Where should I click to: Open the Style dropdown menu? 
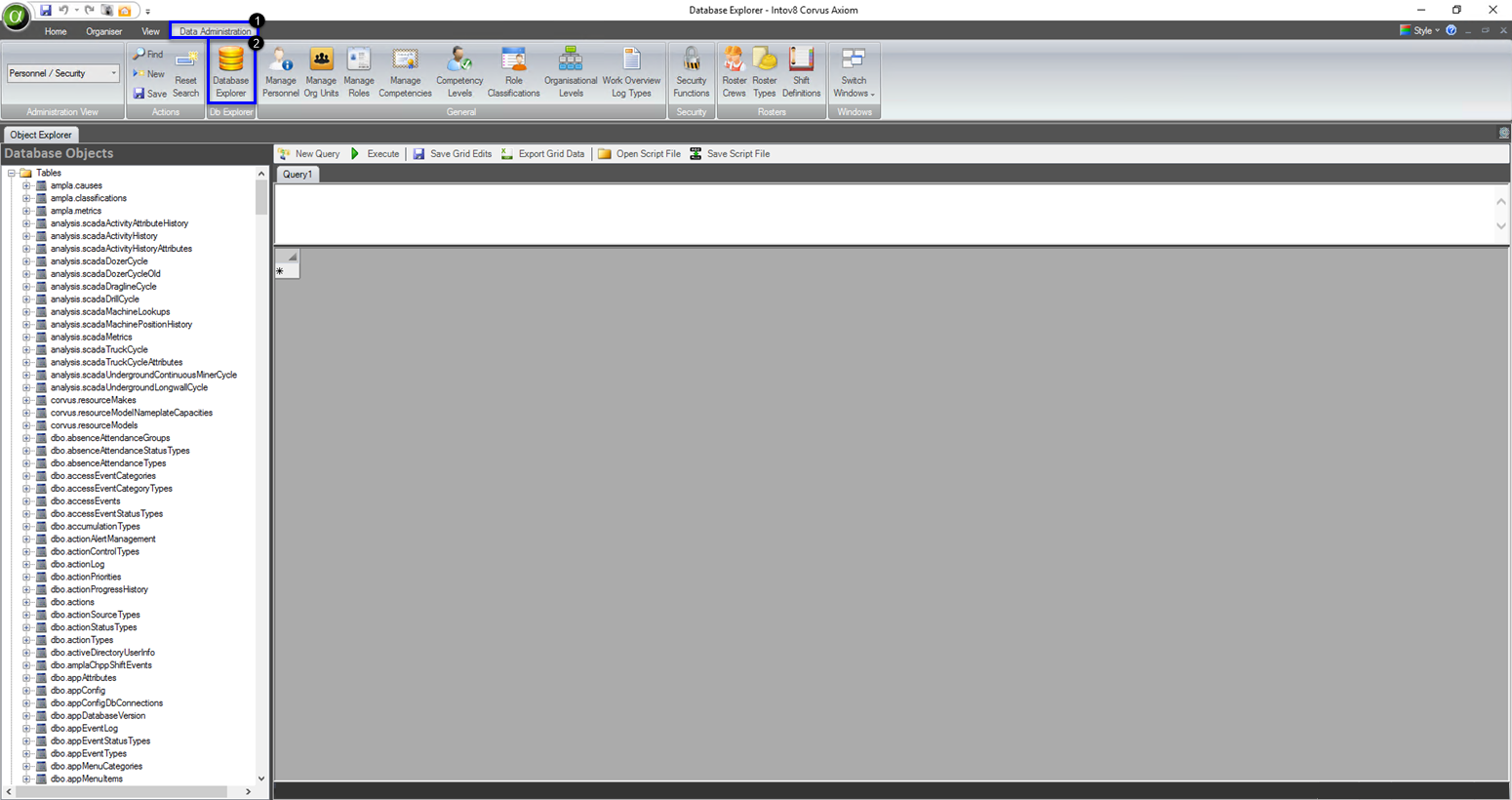(x=1419, y=30)
